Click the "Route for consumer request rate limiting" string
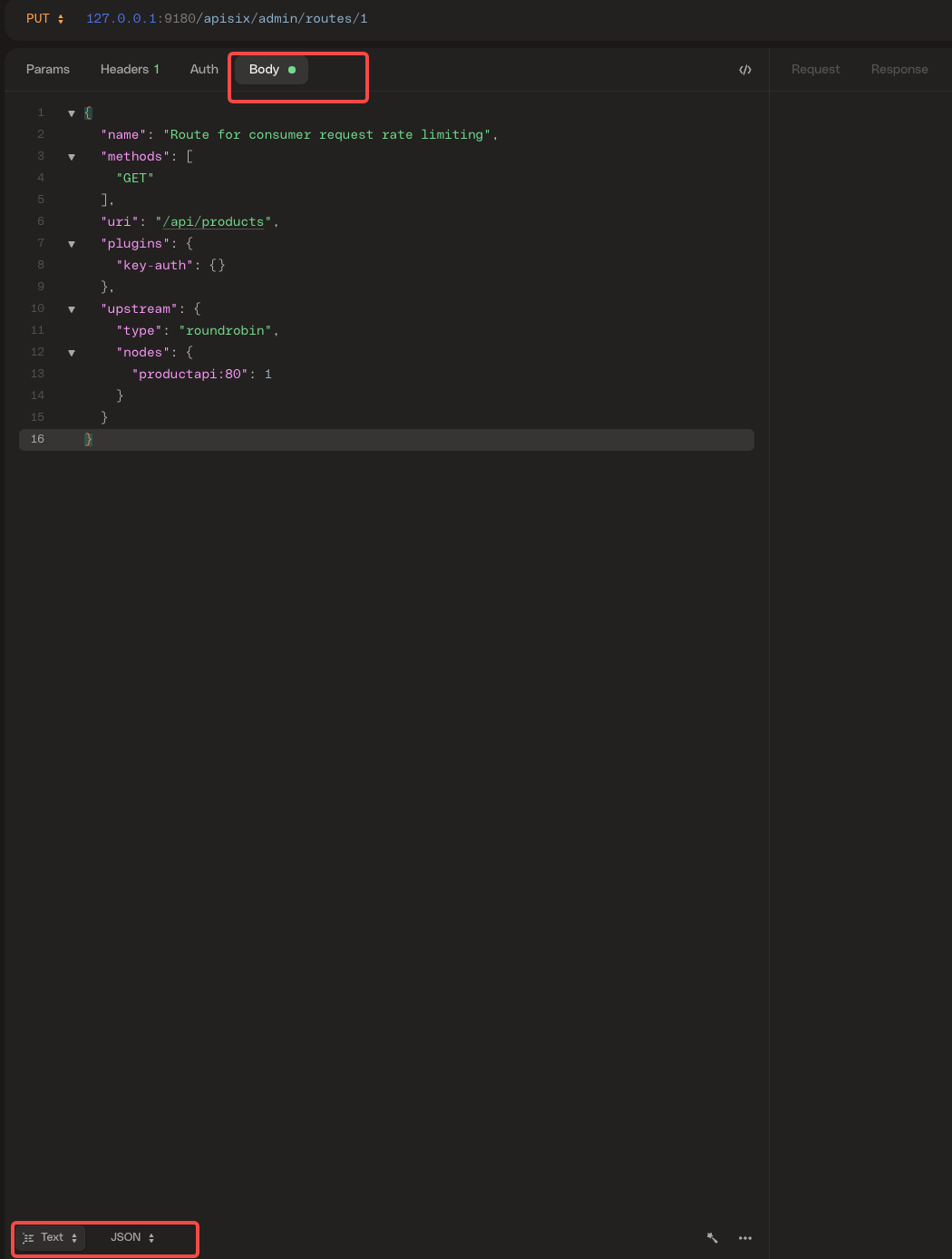 pos(327,135)
